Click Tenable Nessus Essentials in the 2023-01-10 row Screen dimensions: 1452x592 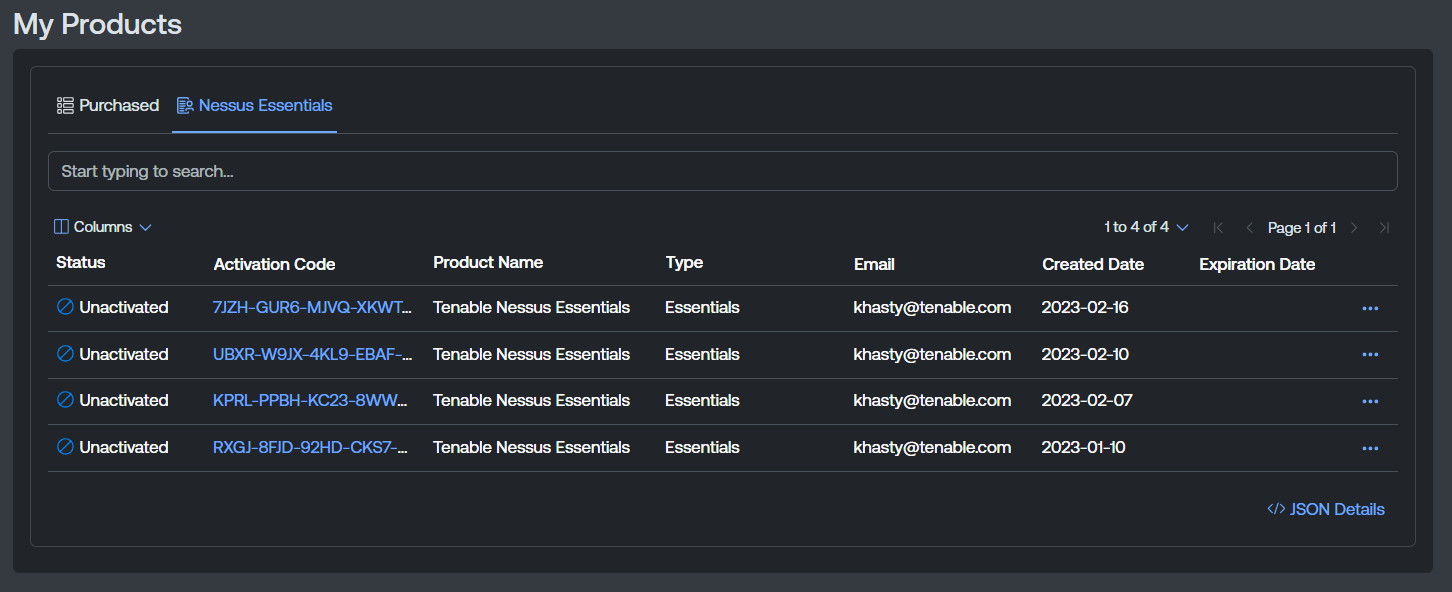[x=531, y=447]
